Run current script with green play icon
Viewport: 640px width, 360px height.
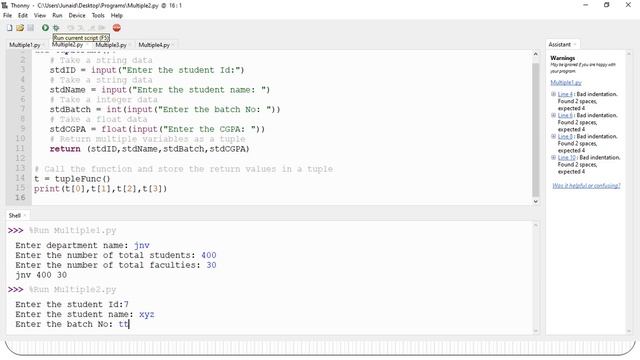[x=45, y=28]
